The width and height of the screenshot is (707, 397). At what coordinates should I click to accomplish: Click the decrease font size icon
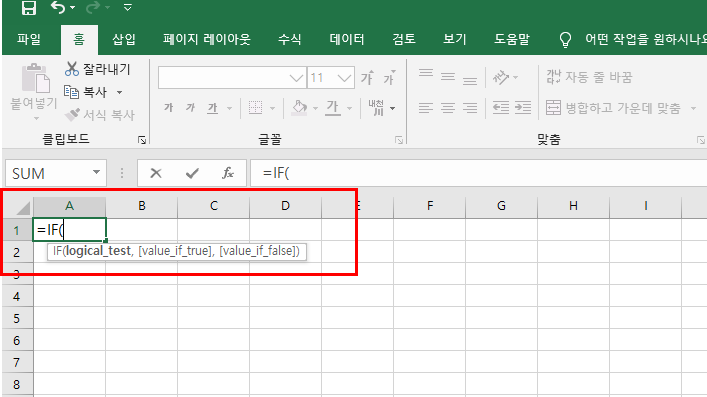(390, 78)
